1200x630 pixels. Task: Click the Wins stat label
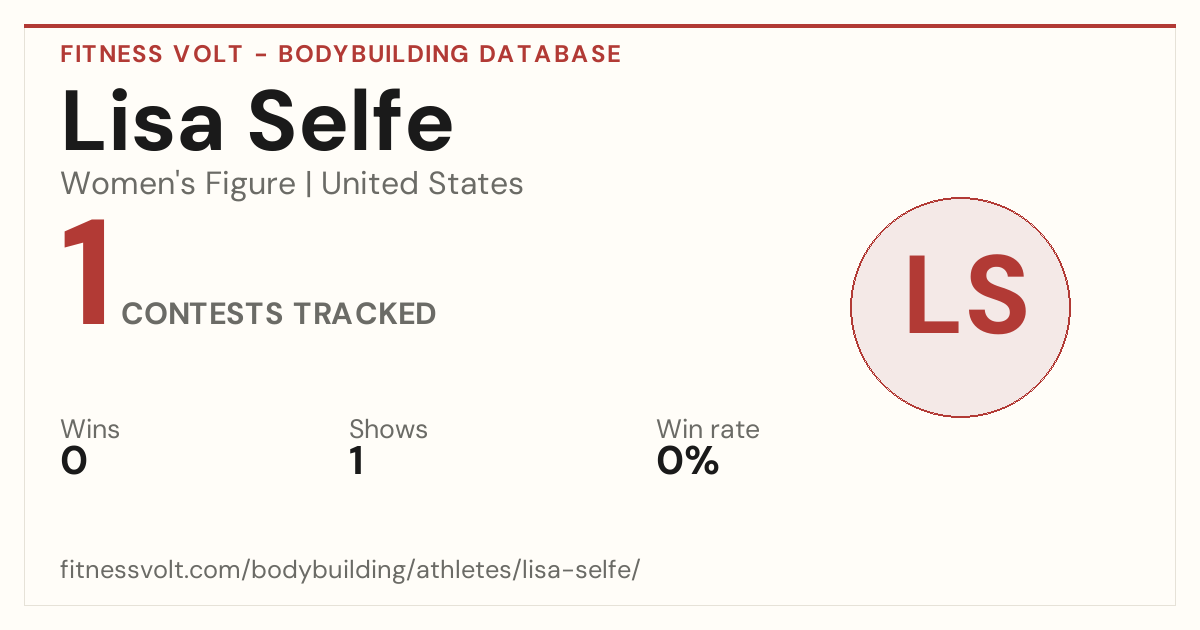click(90, 429)
